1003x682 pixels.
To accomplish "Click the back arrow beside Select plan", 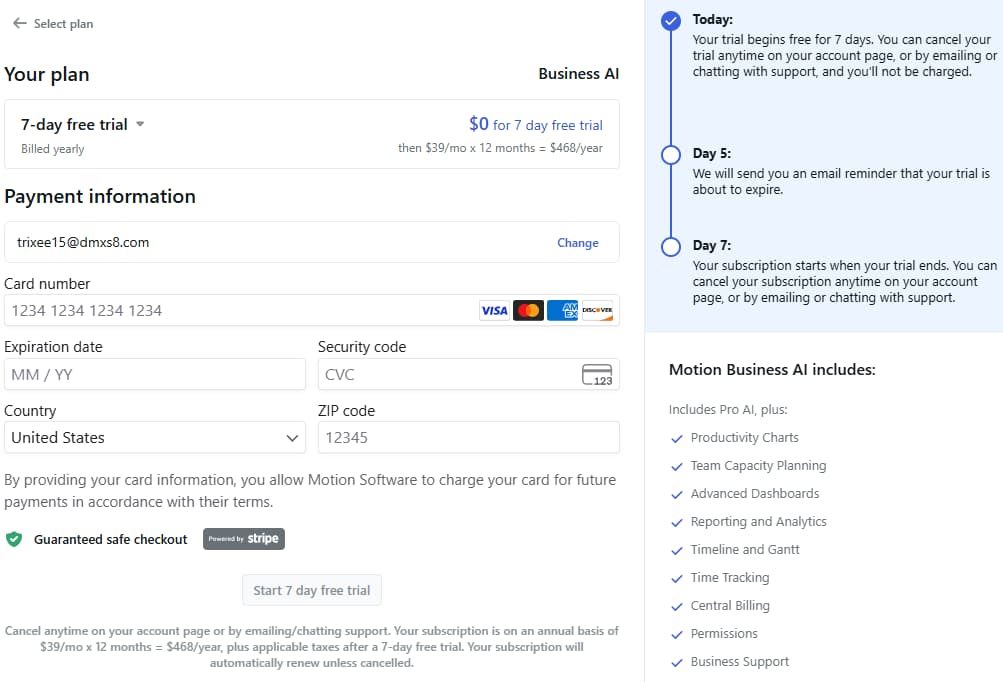I will point(20,24).
